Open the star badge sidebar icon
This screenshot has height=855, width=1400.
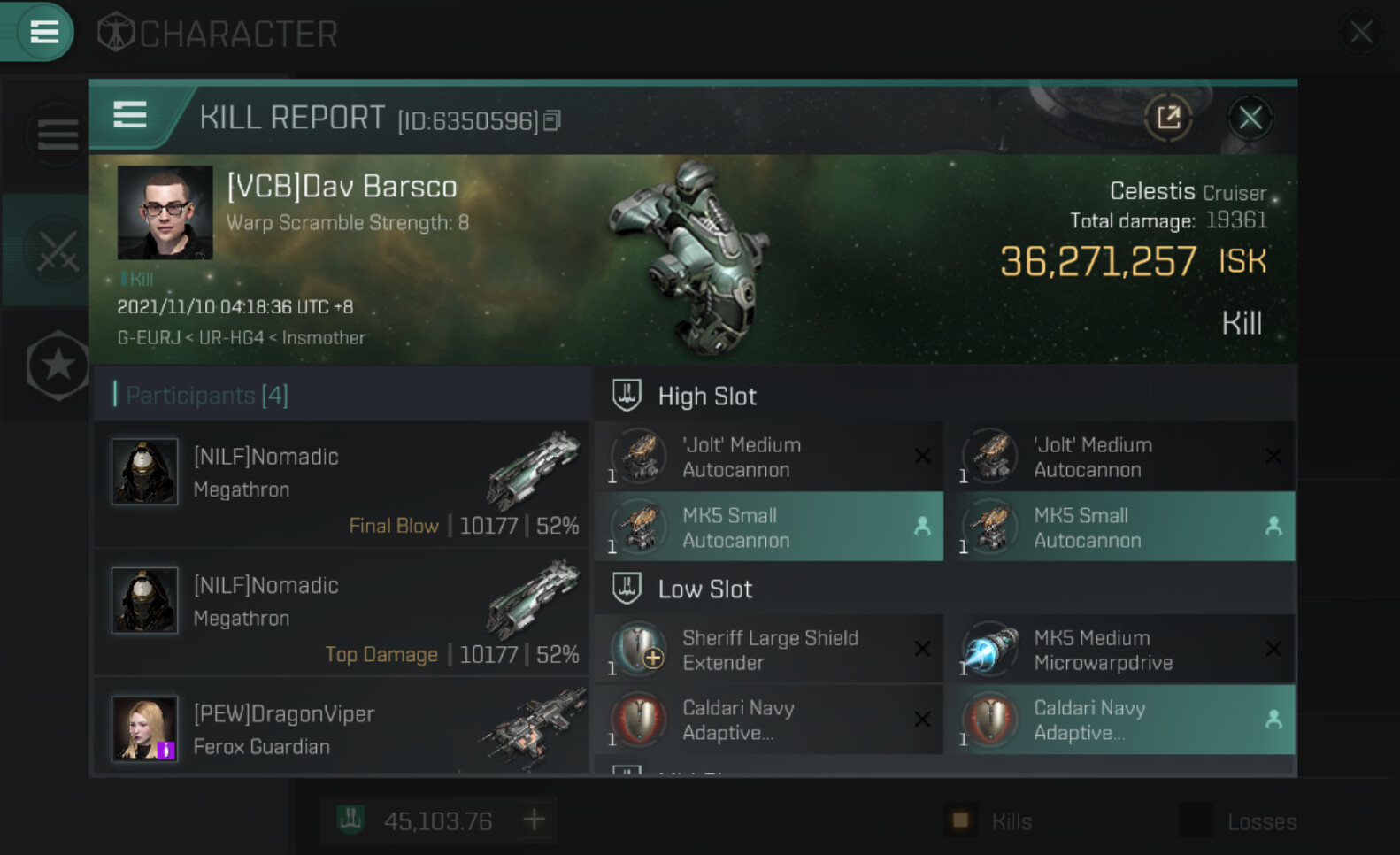point(58,365)
